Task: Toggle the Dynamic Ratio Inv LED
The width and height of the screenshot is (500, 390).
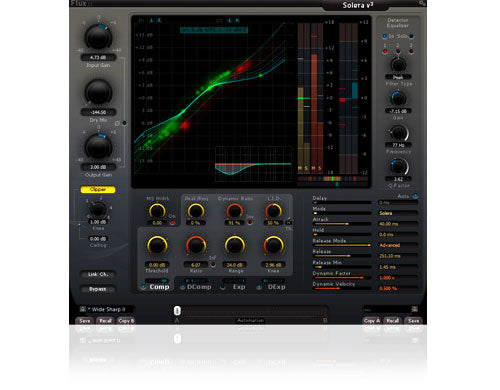Action: (250, 222)
